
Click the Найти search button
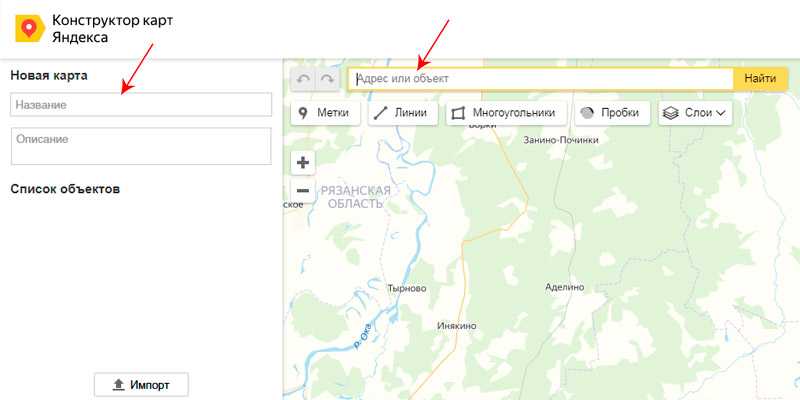tap(760, 79)
